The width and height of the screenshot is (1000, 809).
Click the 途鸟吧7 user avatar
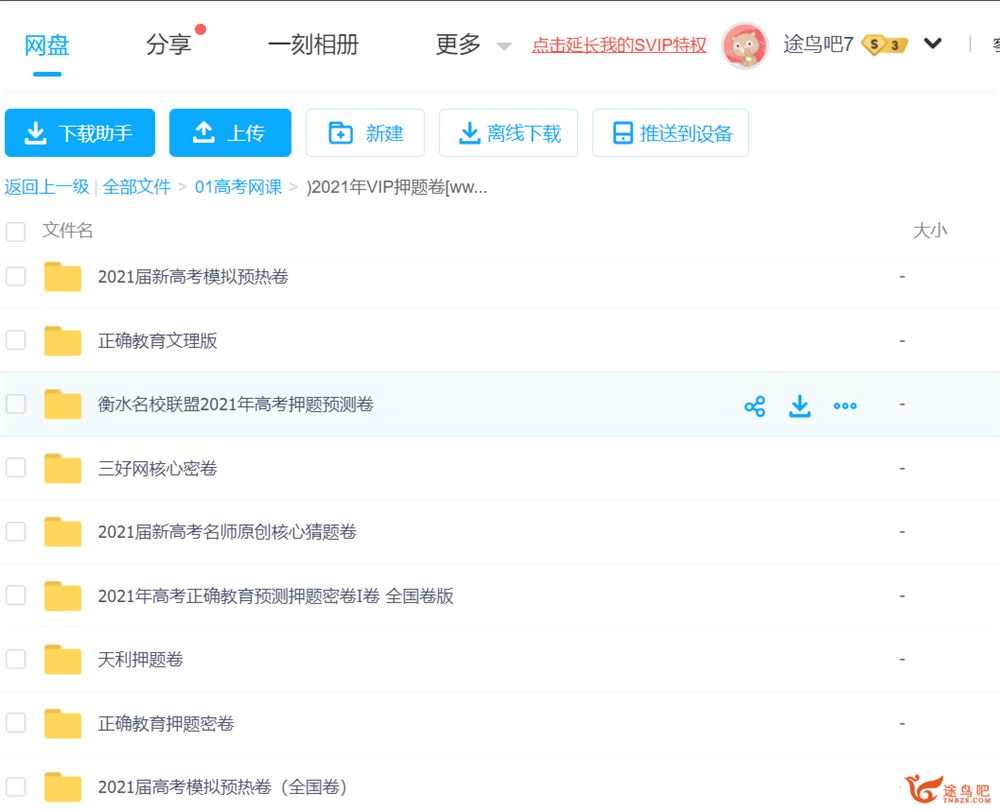tap(744, 45)
